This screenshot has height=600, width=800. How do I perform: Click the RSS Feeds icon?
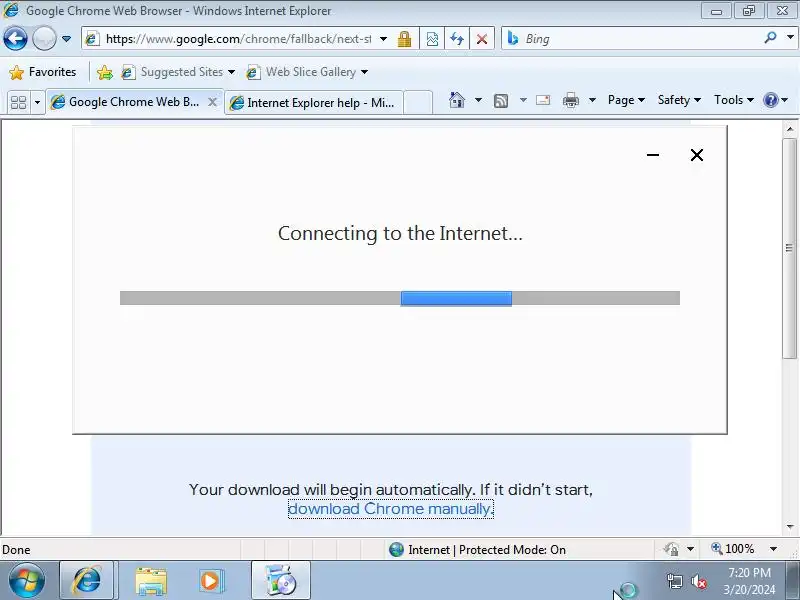501,101
